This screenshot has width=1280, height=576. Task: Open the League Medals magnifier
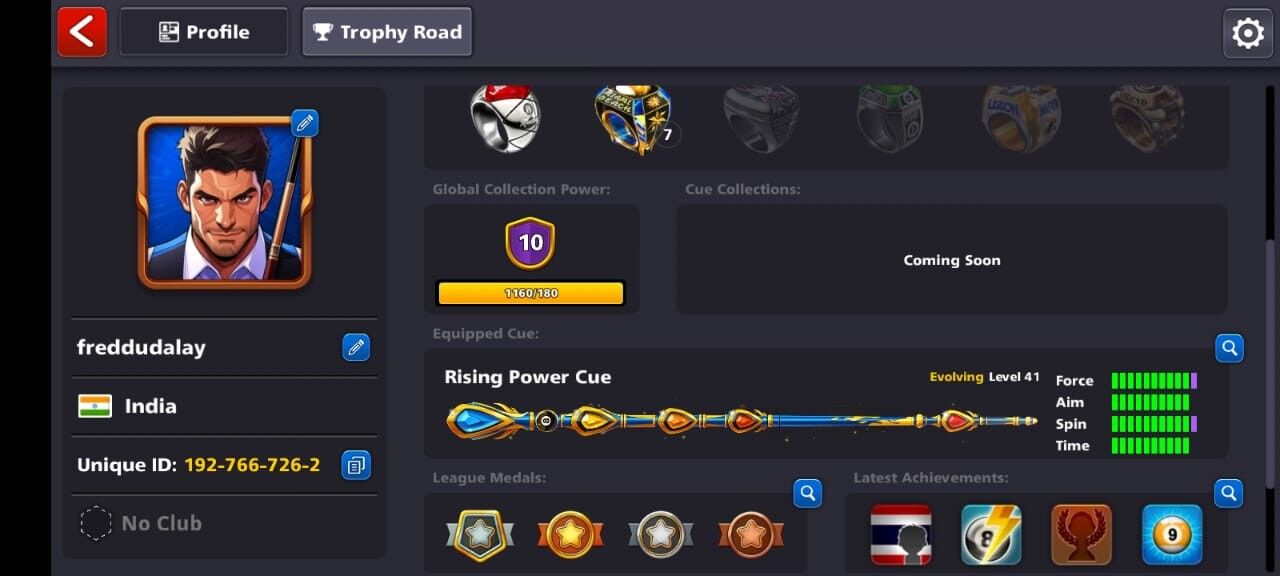808,492
